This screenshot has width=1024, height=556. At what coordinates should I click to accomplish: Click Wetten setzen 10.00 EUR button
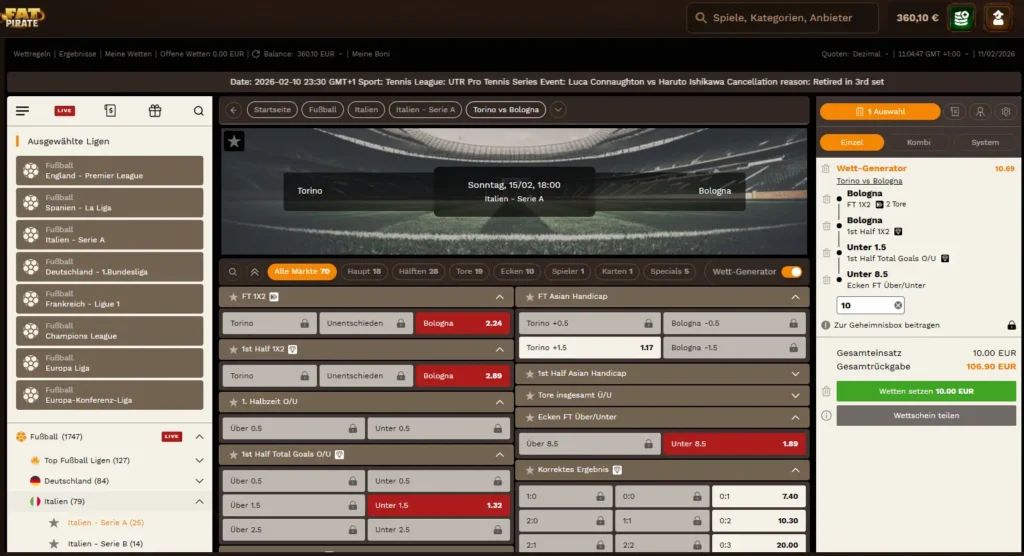(926, 391)
